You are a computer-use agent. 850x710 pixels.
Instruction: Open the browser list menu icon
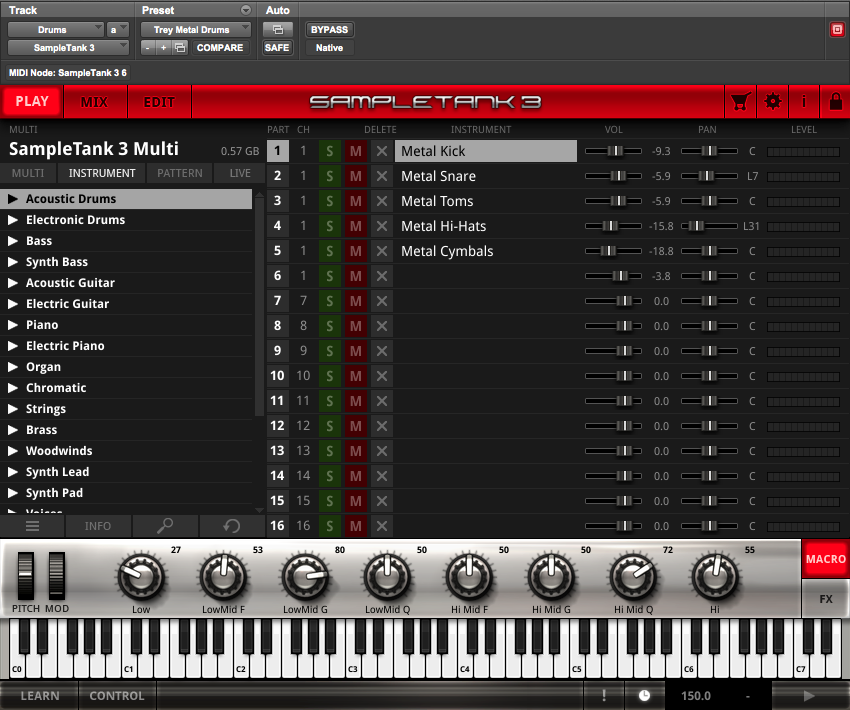tap(33, 526)
